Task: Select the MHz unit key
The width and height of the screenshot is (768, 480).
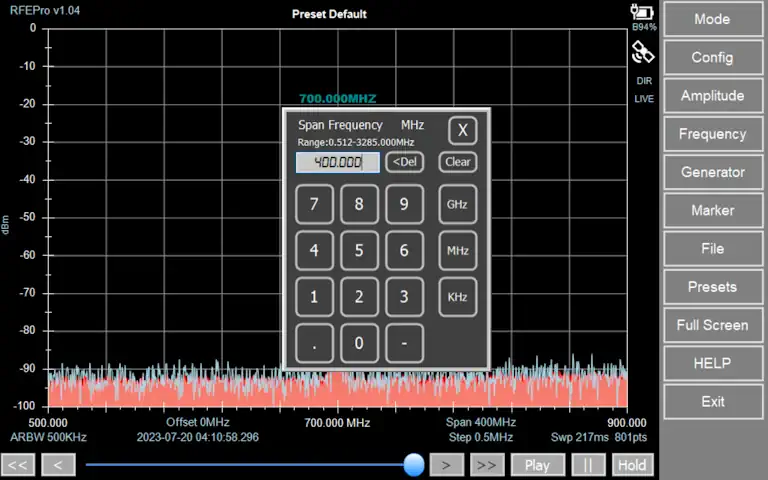Action: point(457,251)
